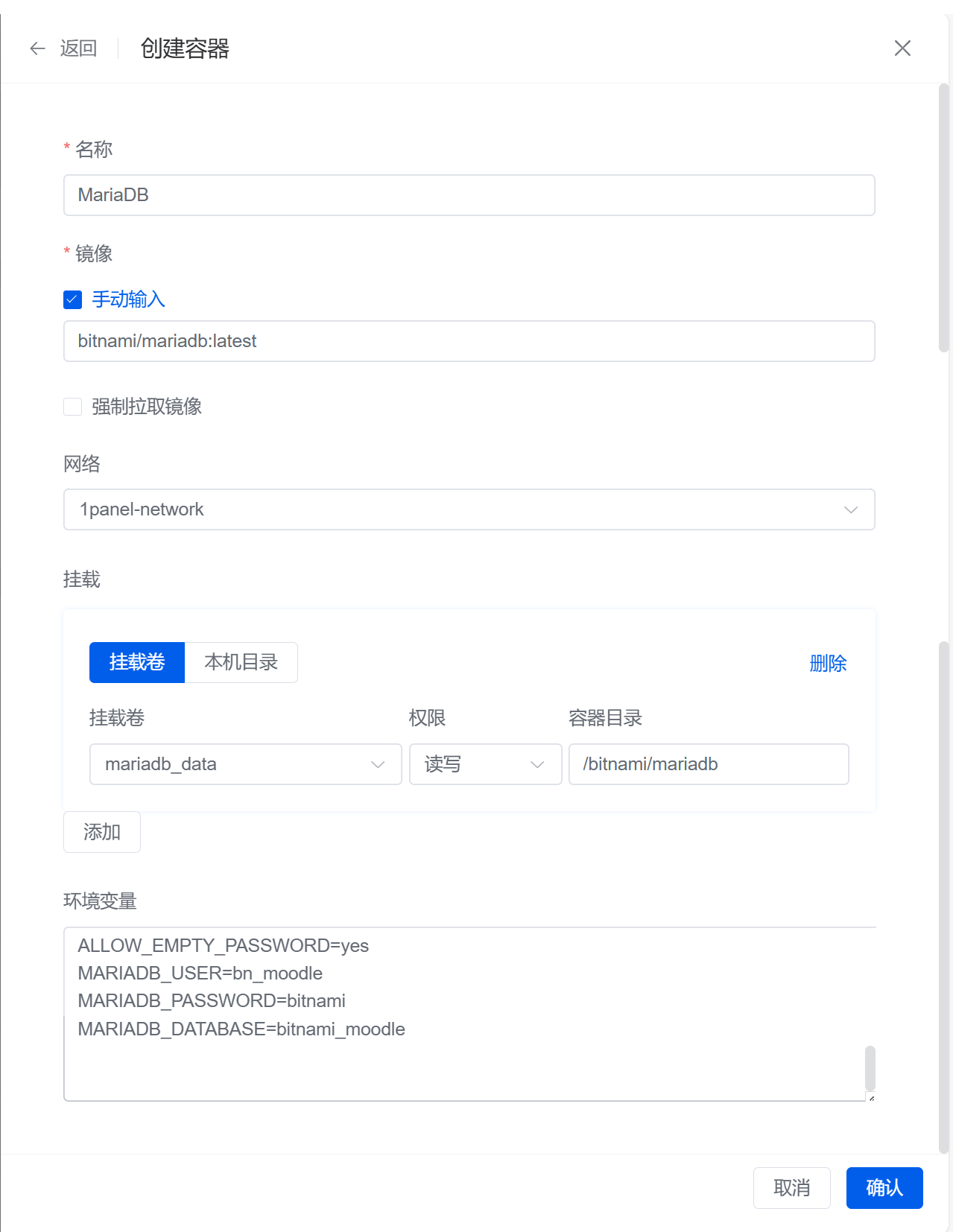
Task: Switch to 本机目录 host directory tab
Action: coord(241,662)
